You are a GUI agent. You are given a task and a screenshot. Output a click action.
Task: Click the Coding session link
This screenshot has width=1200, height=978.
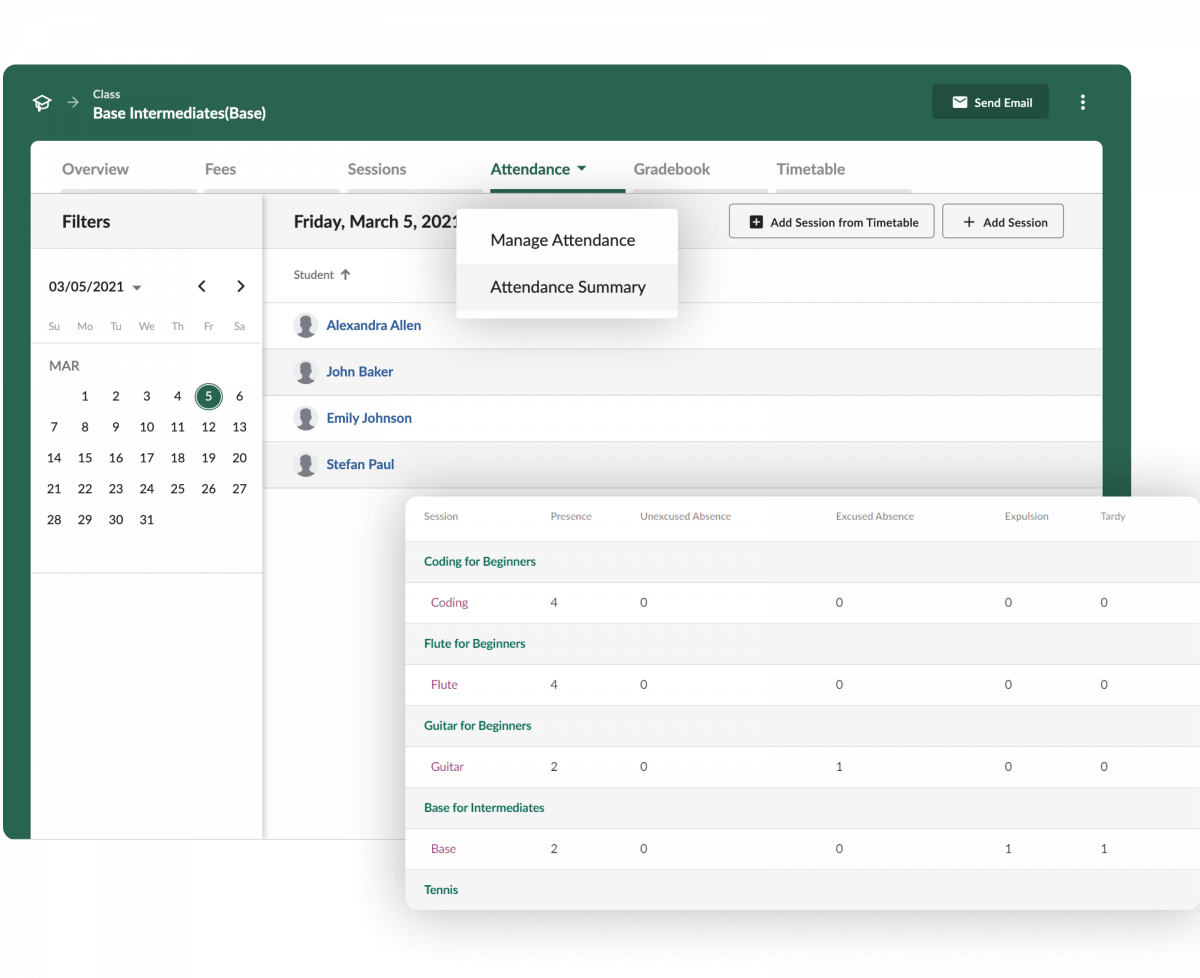(449, 603)
